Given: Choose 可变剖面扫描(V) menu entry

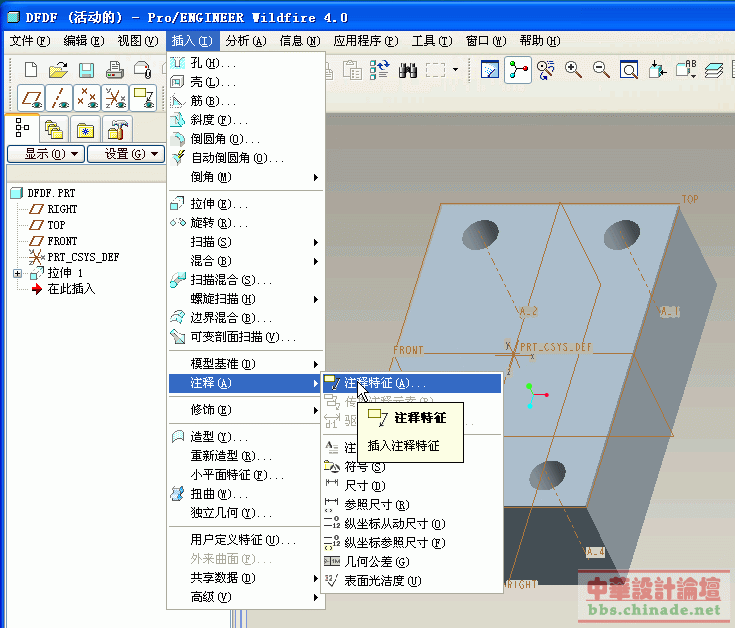Looking at the screenshot, I should point(246,336).
